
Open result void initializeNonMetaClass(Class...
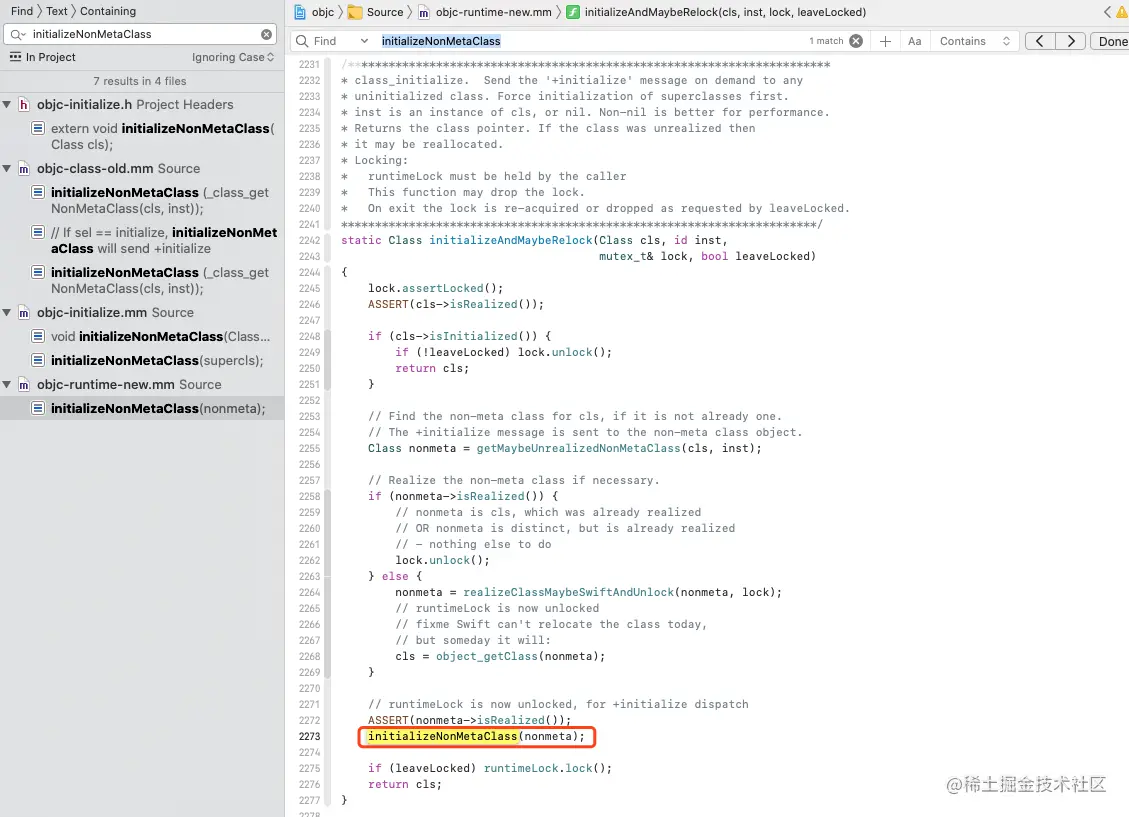(x=161, y=336)
